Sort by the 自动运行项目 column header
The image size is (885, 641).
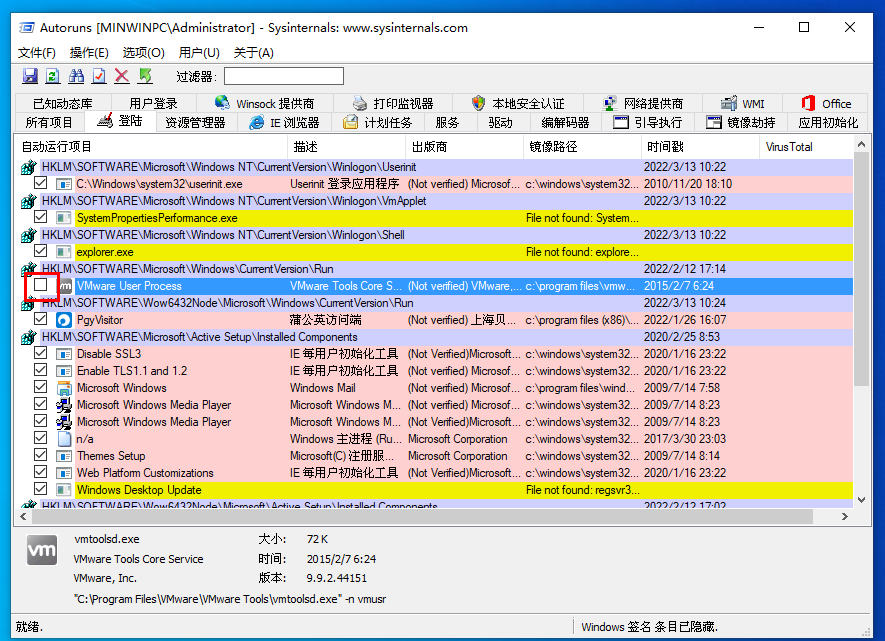152,147
